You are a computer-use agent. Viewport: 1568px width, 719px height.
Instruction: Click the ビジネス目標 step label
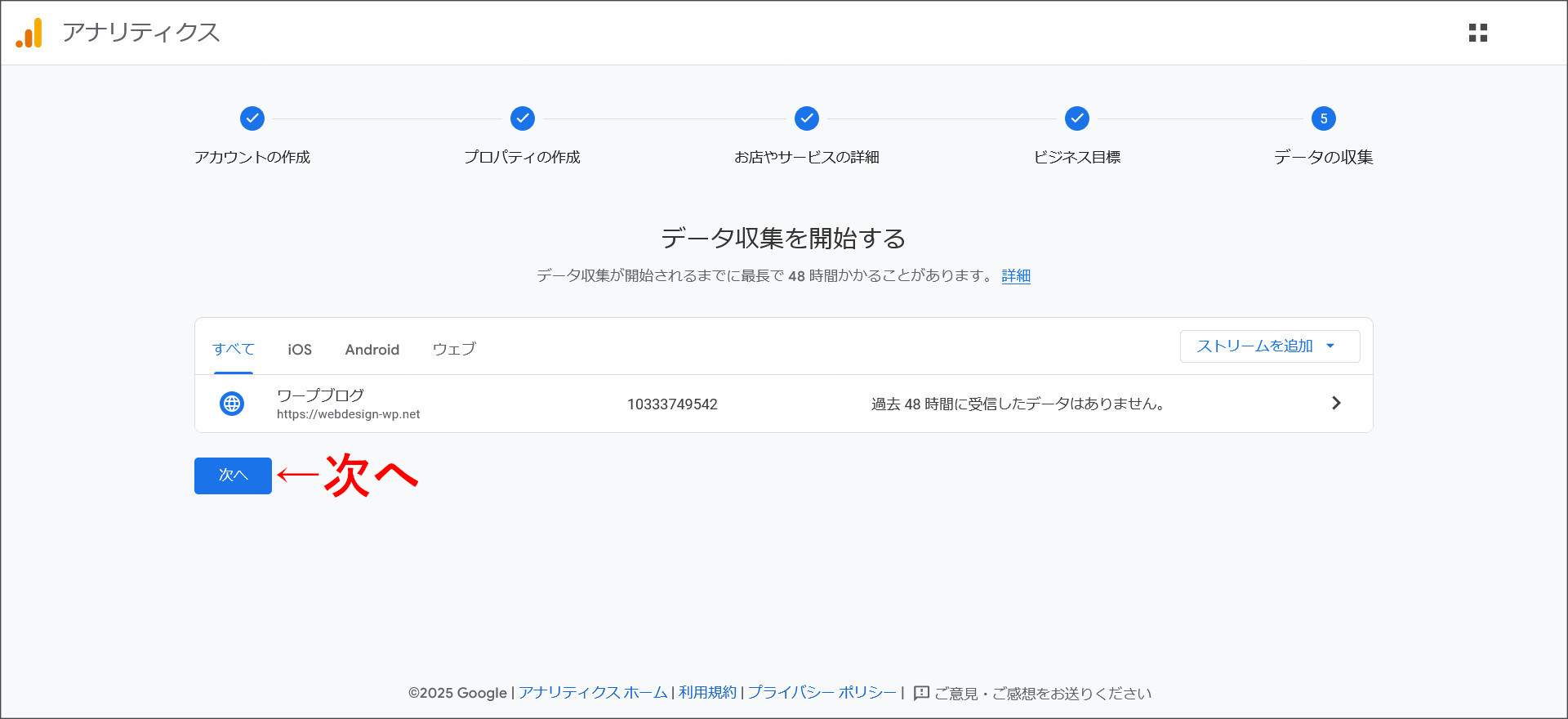1077,157
